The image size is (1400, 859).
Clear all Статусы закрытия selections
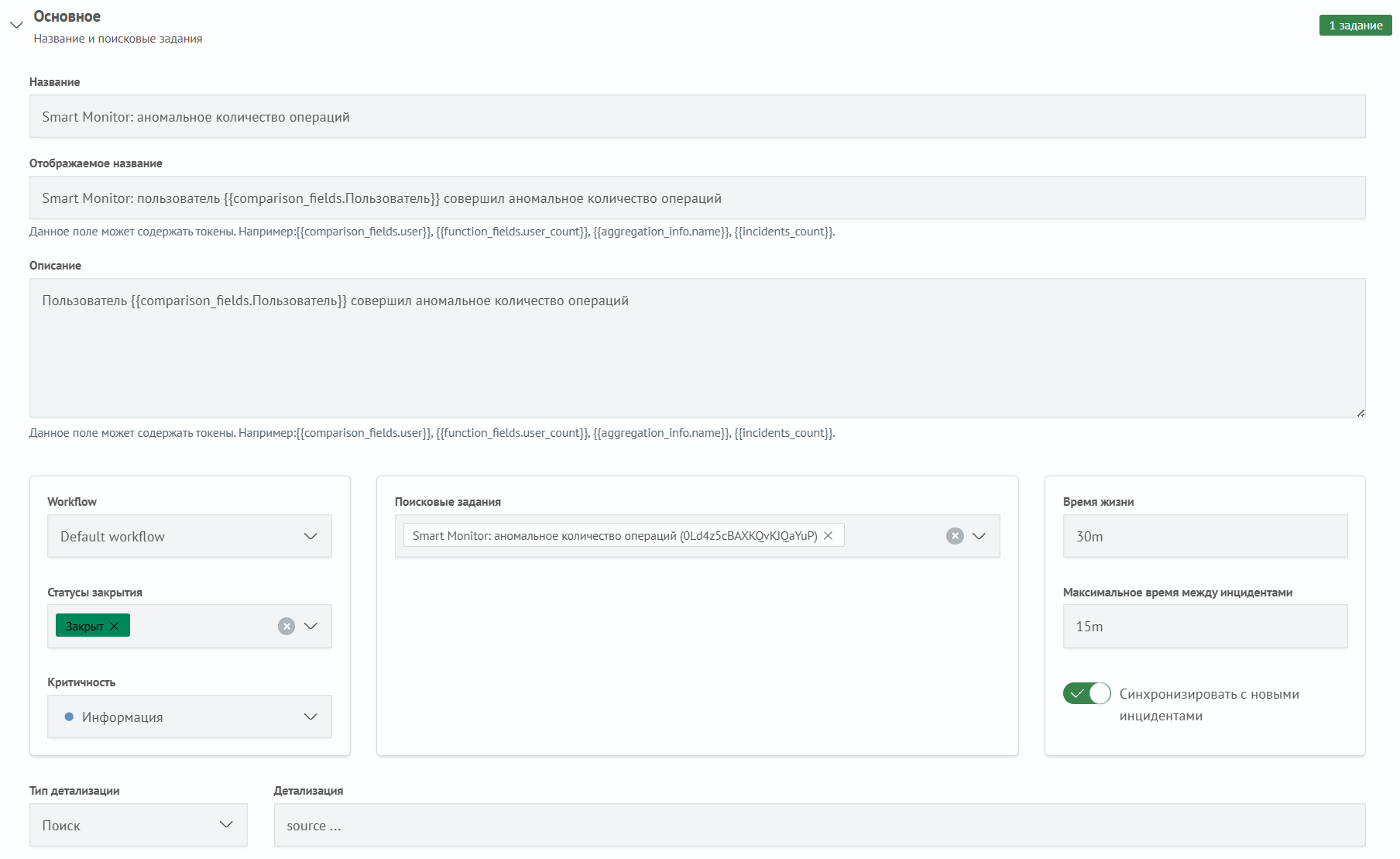(287, 627)
